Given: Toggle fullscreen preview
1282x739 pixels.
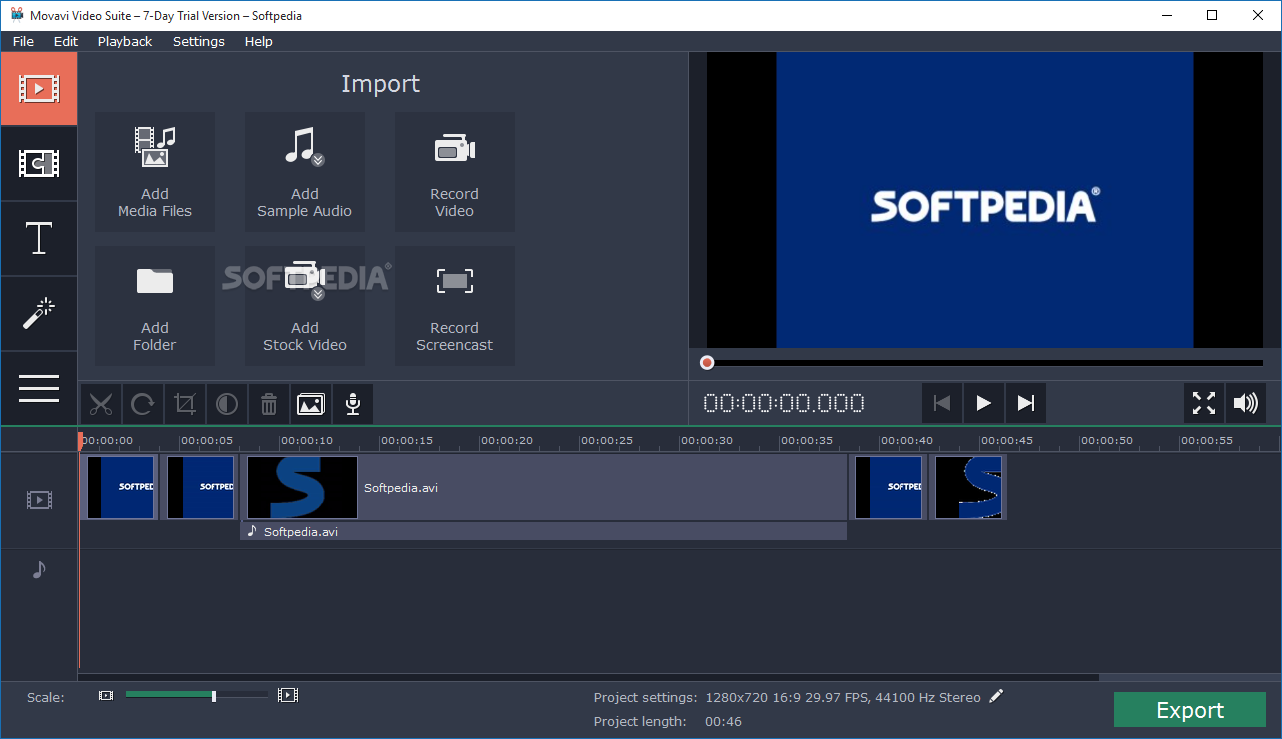Looking at the screenshot, I should pyautogui.click(x=1204, y=403).
